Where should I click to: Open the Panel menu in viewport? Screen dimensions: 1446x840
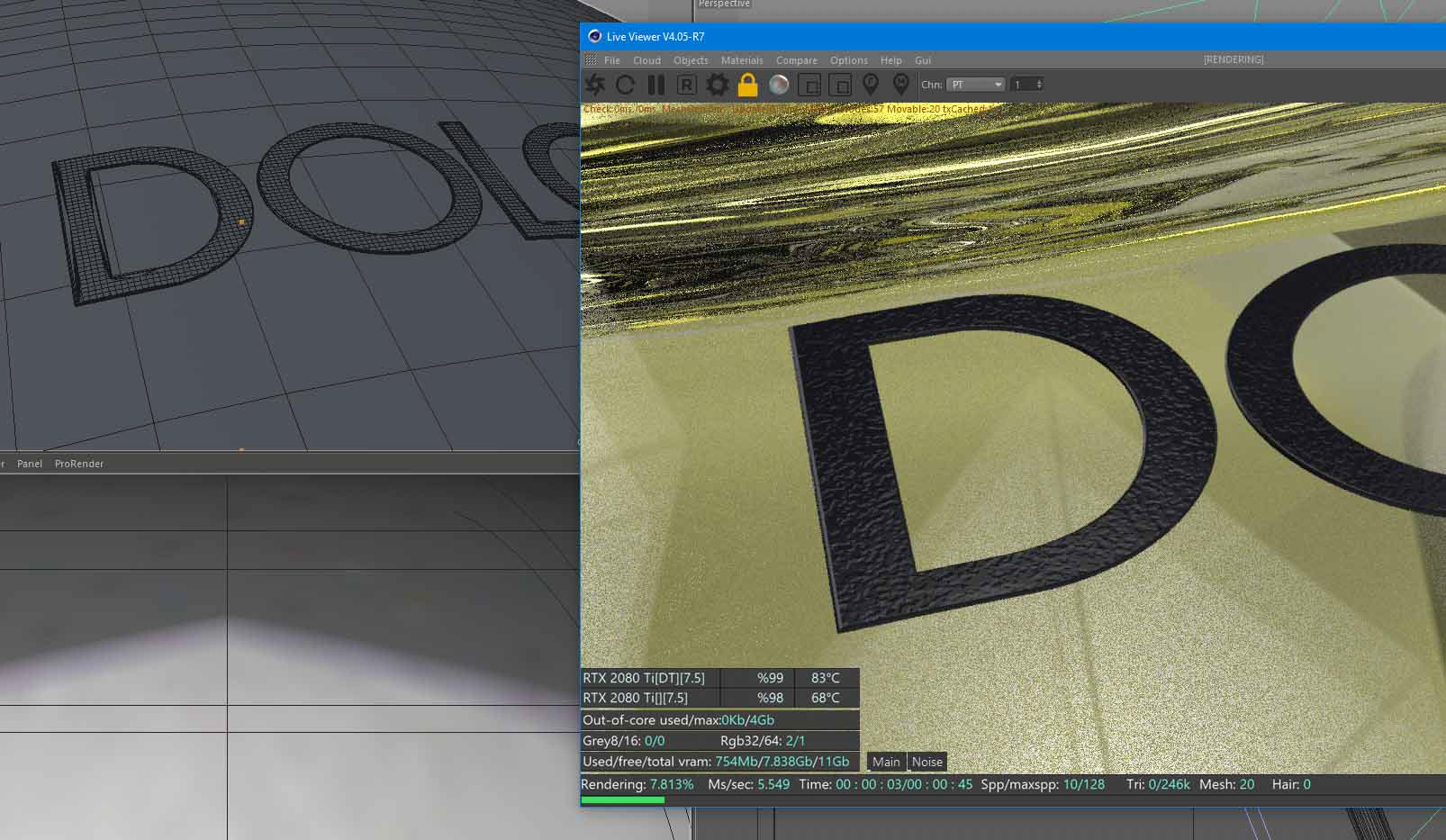[x=30, y=464]
